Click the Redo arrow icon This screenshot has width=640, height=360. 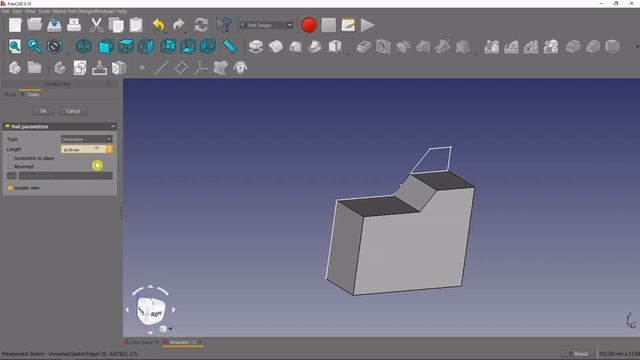[x=178, y=25]
